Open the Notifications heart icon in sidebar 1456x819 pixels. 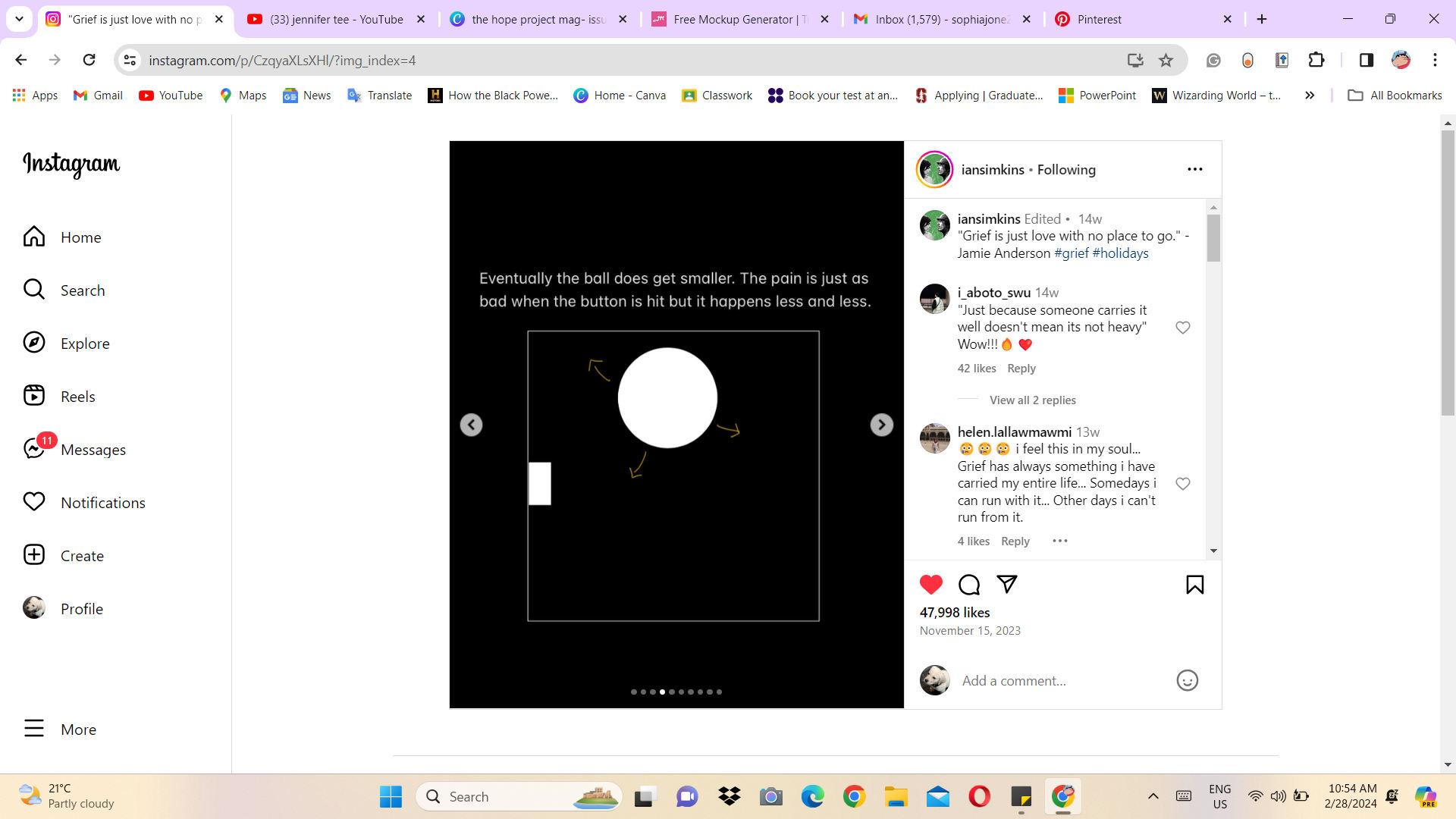tap(34, 502)
